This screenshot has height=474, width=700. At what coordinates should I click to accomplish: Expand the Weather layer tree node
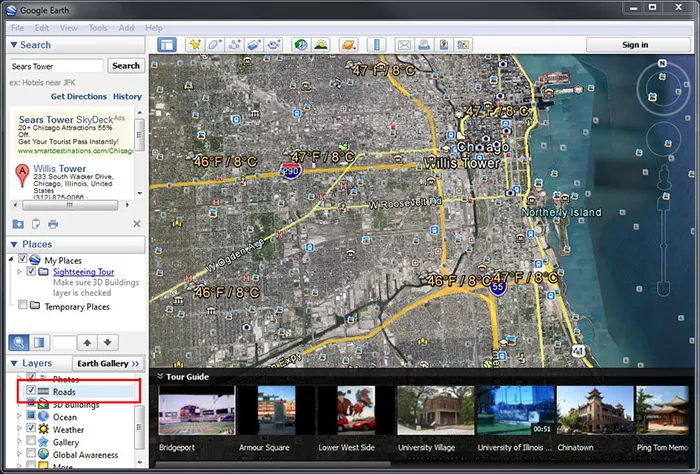19,428
